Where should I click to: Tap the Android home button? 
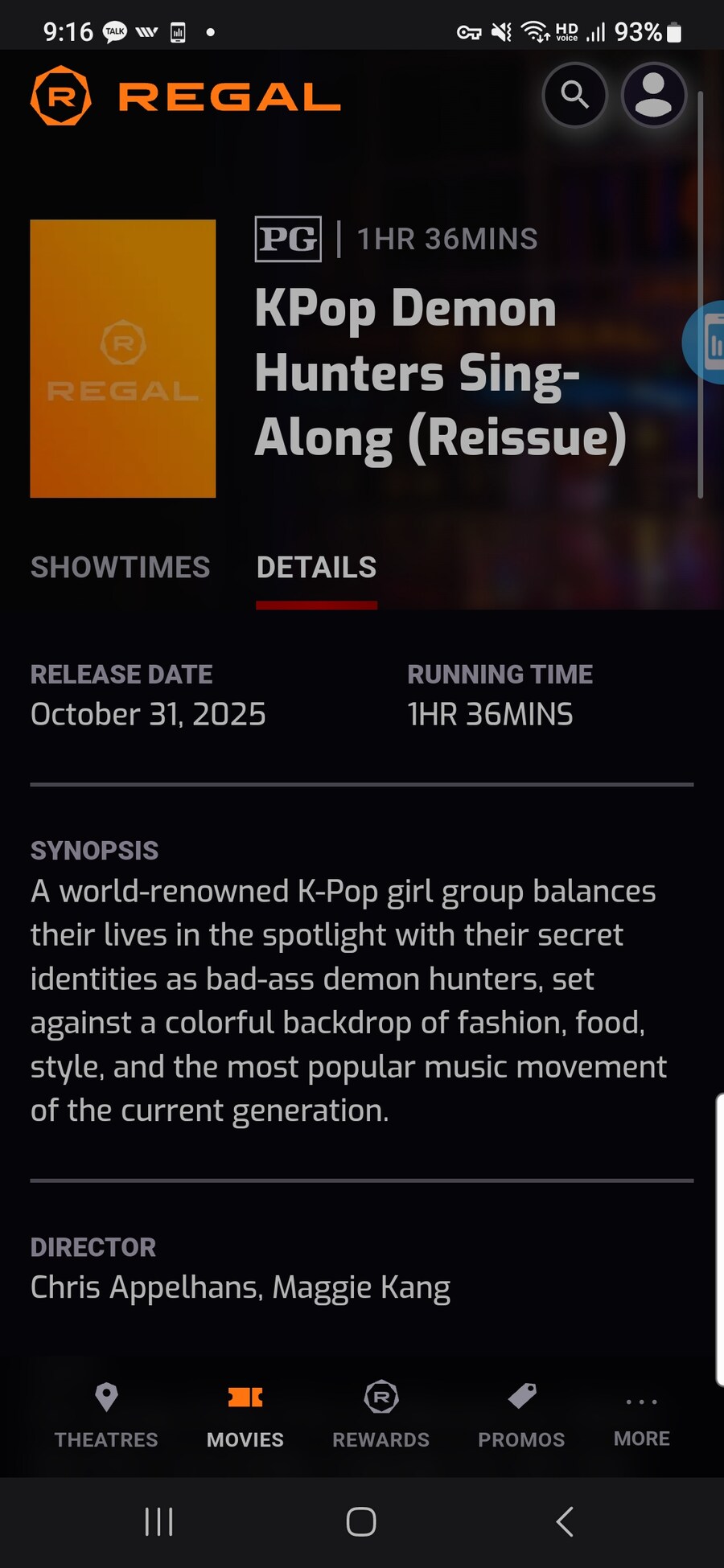361,1521
